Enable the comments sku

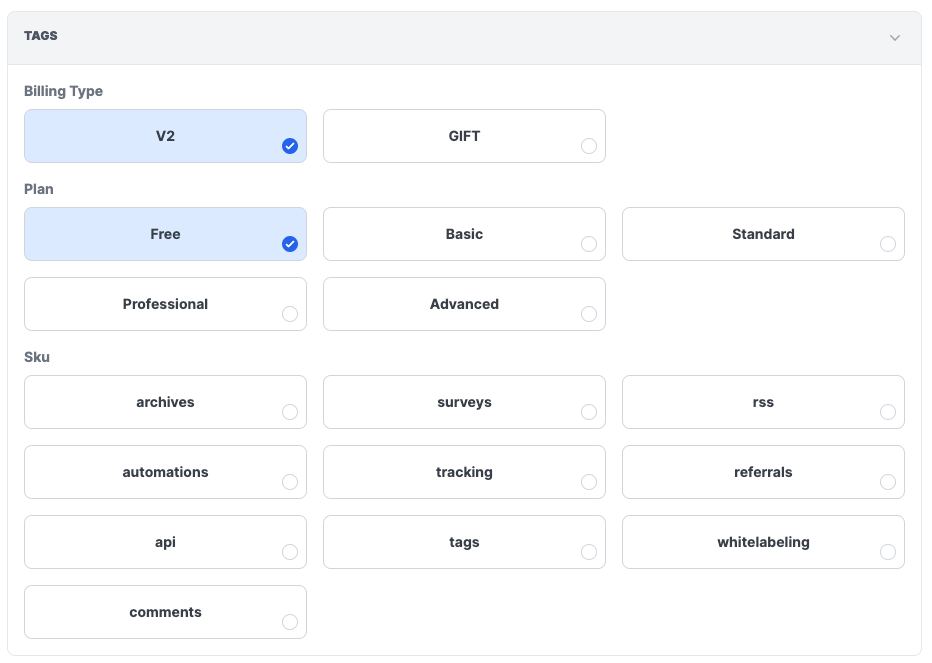tap(165, 612)
